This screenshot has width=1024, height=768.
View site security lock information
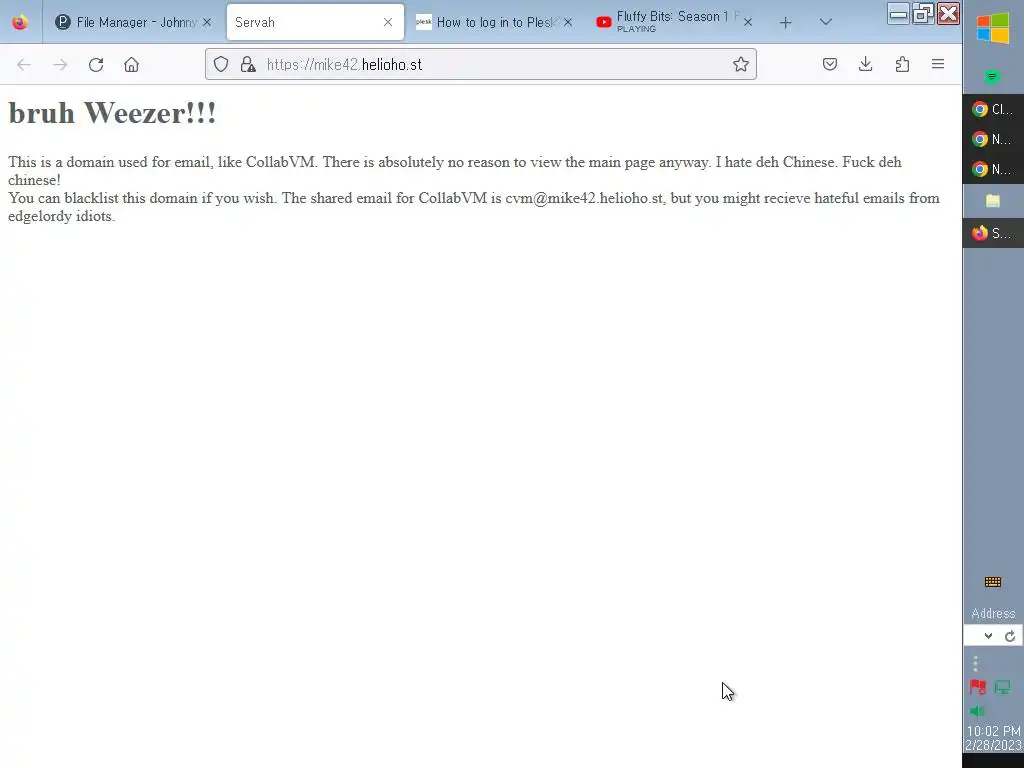[x=248, y=64]
